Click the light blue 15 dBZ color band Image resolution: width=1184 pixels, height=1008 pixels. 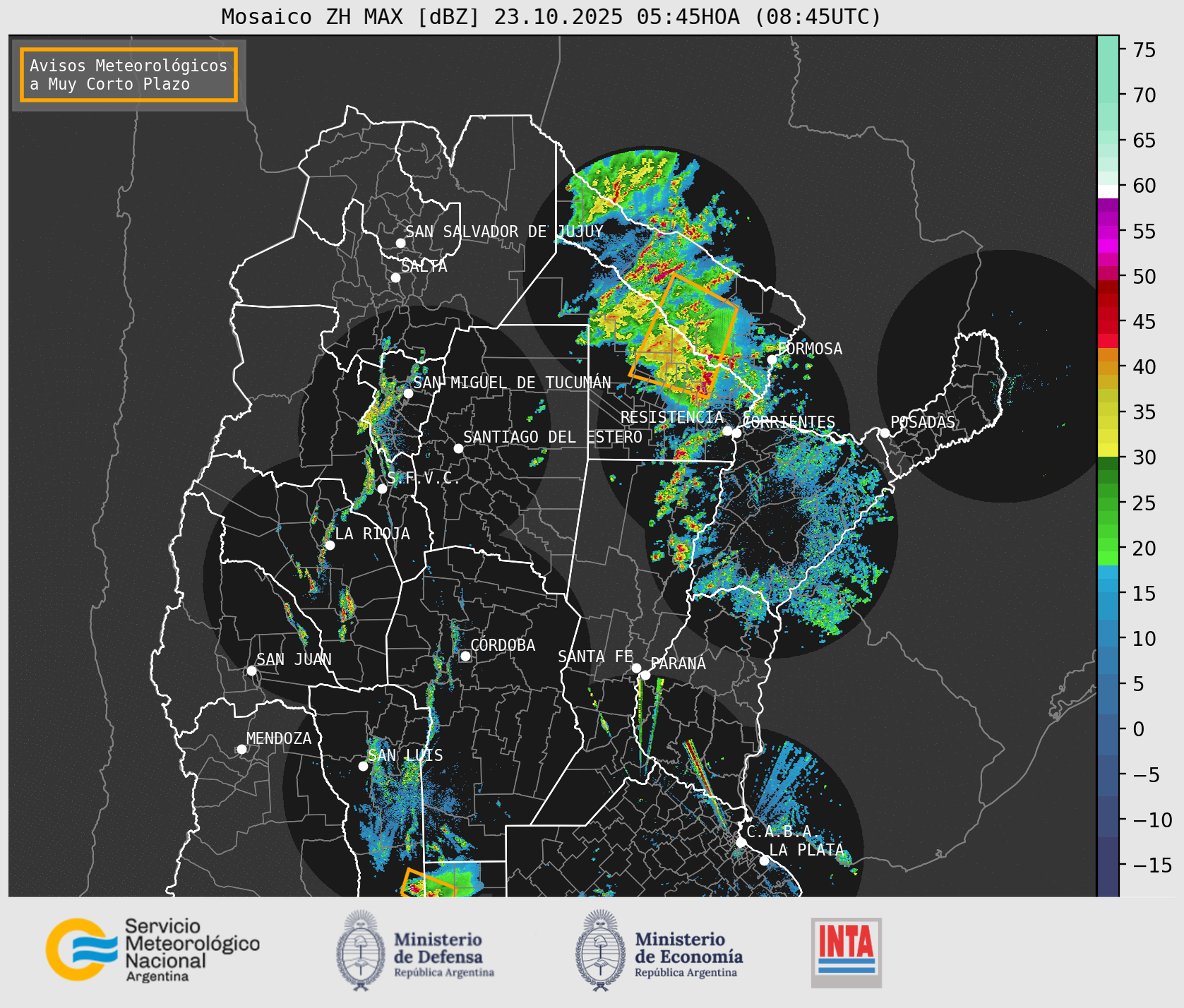pos(1108,586)
